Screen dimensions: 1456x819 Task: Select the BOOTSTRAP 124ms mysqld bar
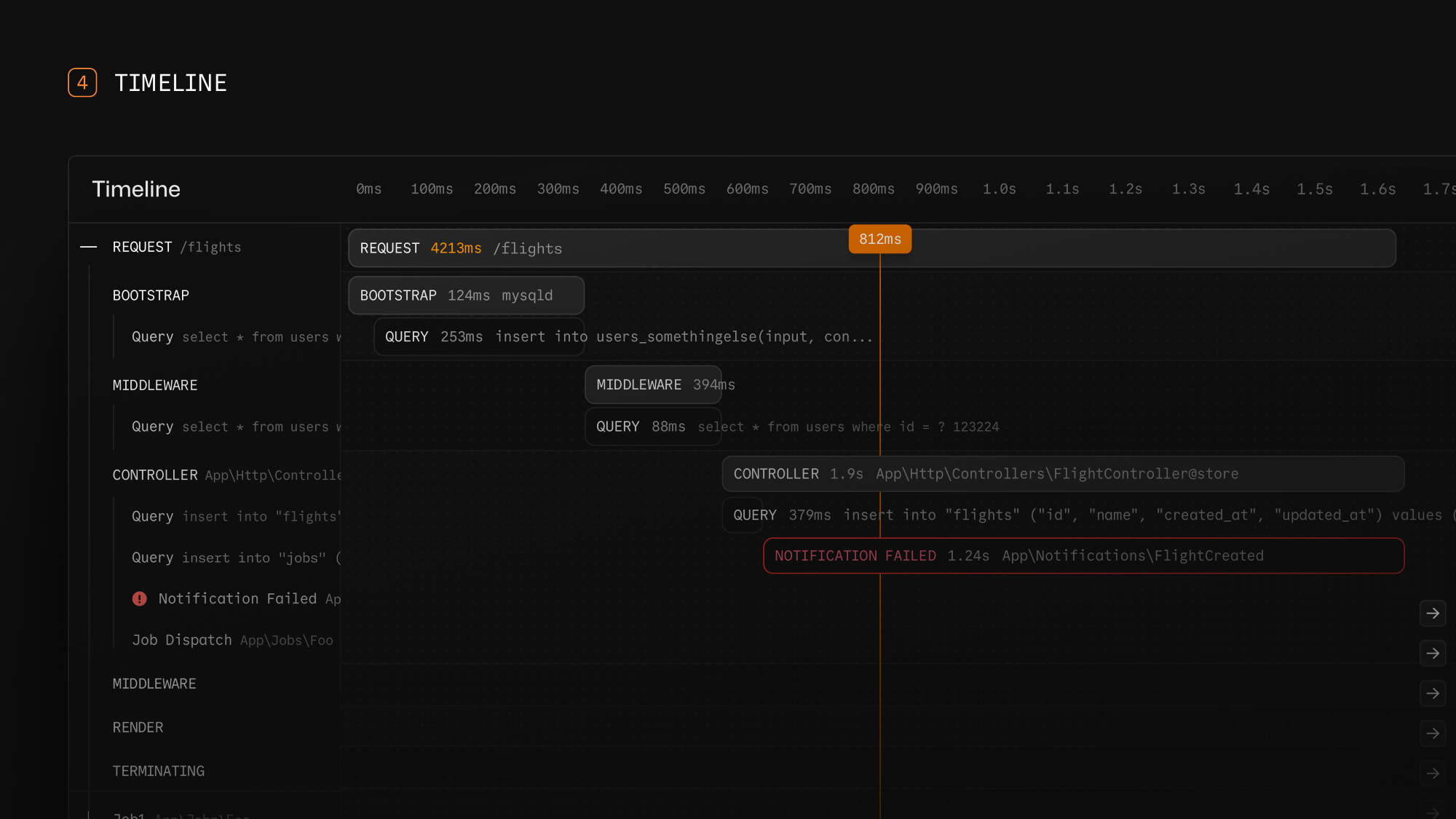coord(466,296)
